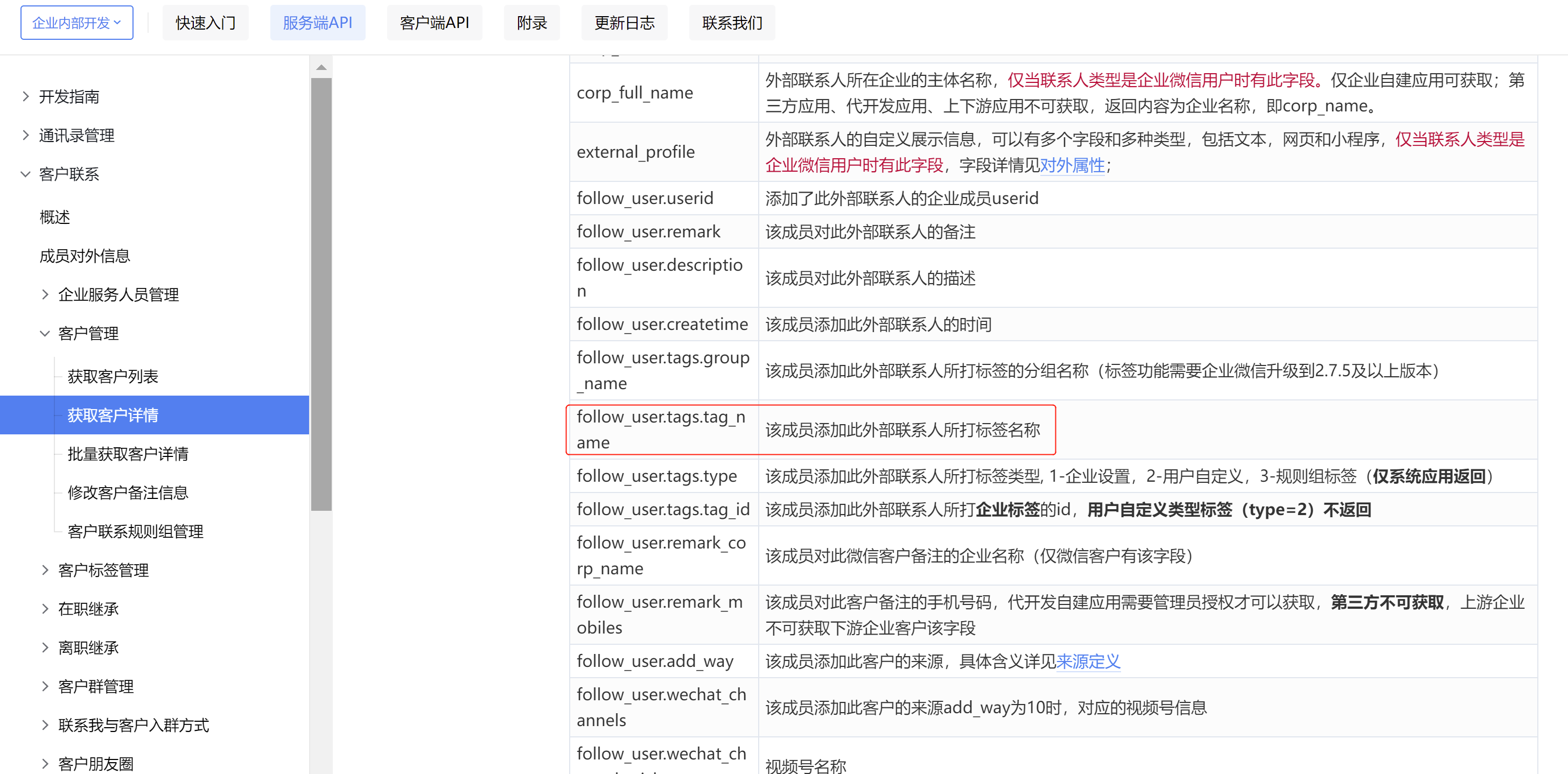Follow the 来源定义 link
Viewport: 1568px width, 774px height.
pos(1088,662)
